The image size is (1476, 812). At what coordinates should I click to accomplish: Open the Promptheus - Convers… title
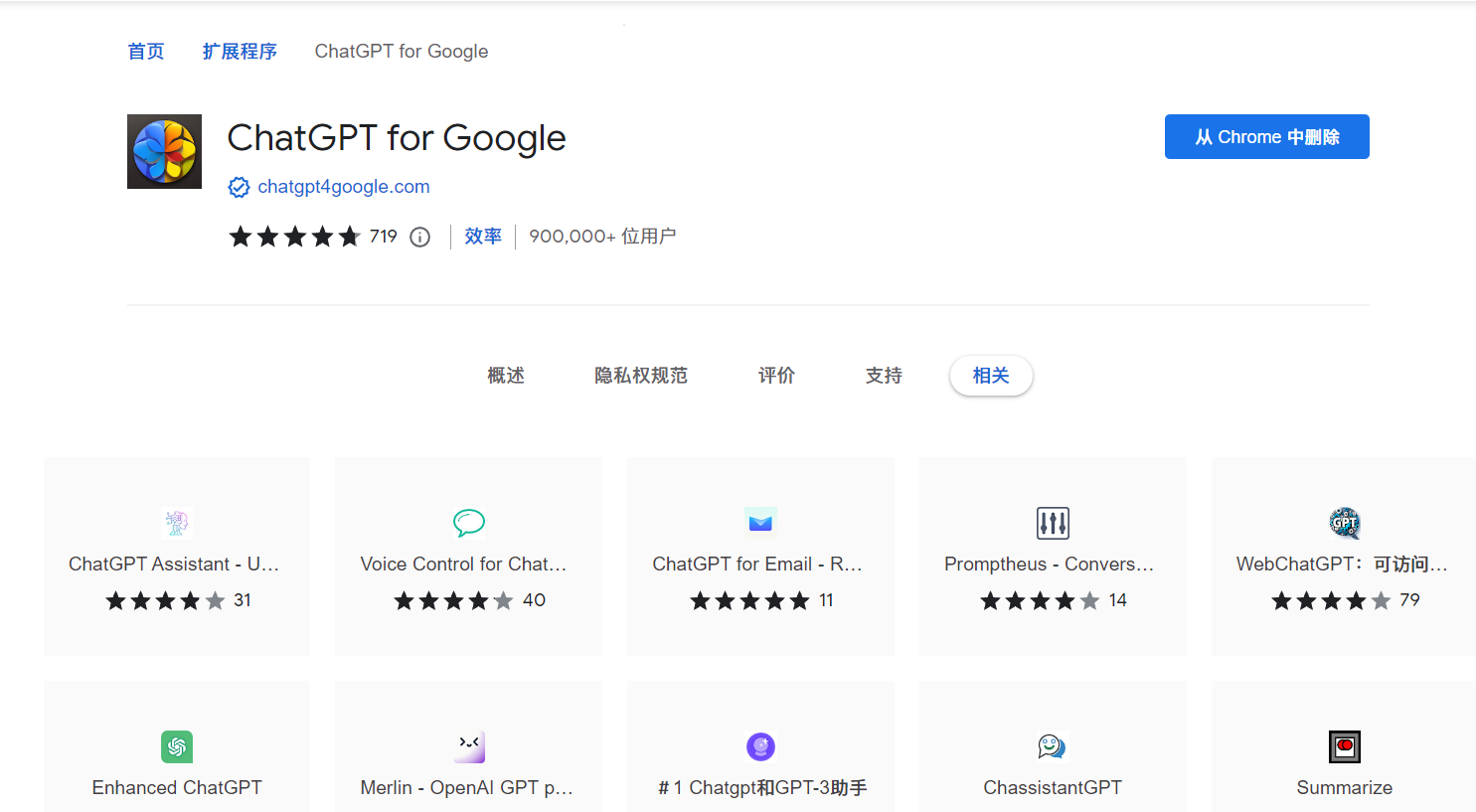click(1050, 565)
